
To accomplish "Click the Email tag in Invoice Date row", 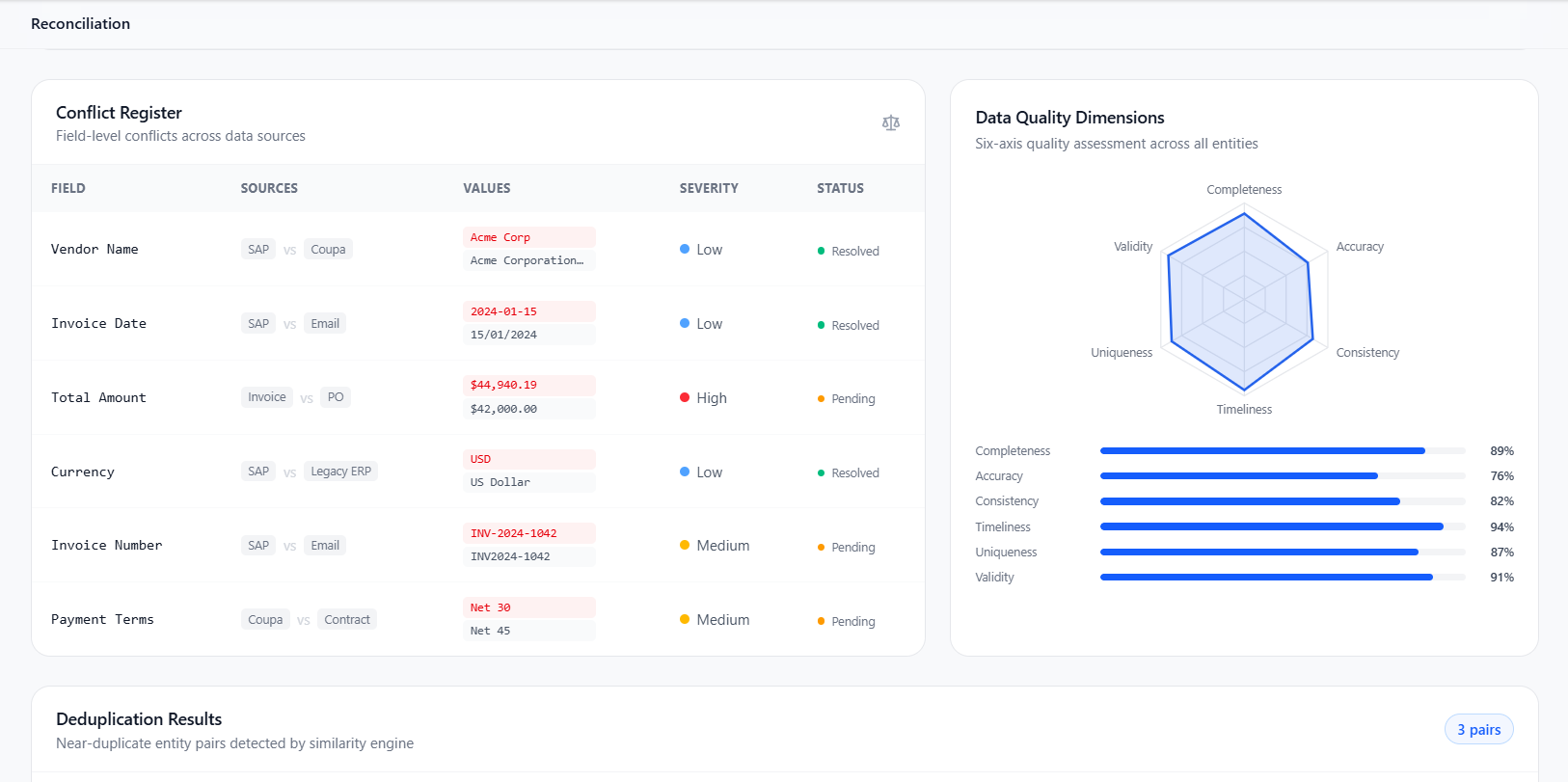I will coord(325,323).
